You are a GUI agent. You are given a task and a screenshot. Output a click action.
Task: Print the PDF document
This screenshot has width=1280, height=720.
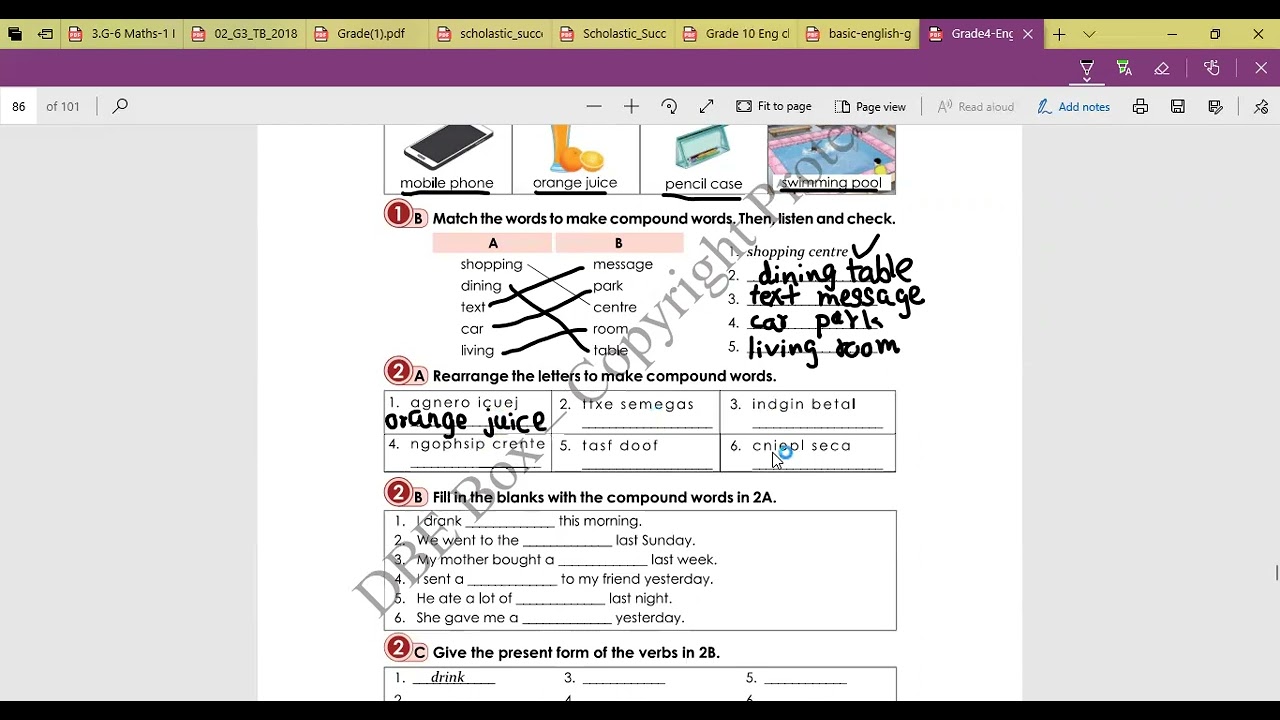pyautogui.click(x=1140, y=106)
